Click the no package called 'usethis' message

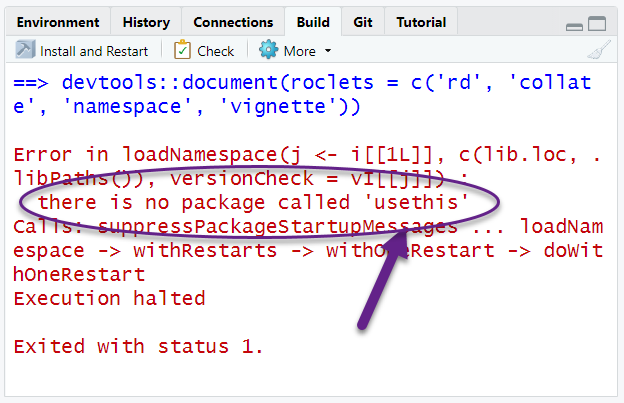click(x=253, y=203)
